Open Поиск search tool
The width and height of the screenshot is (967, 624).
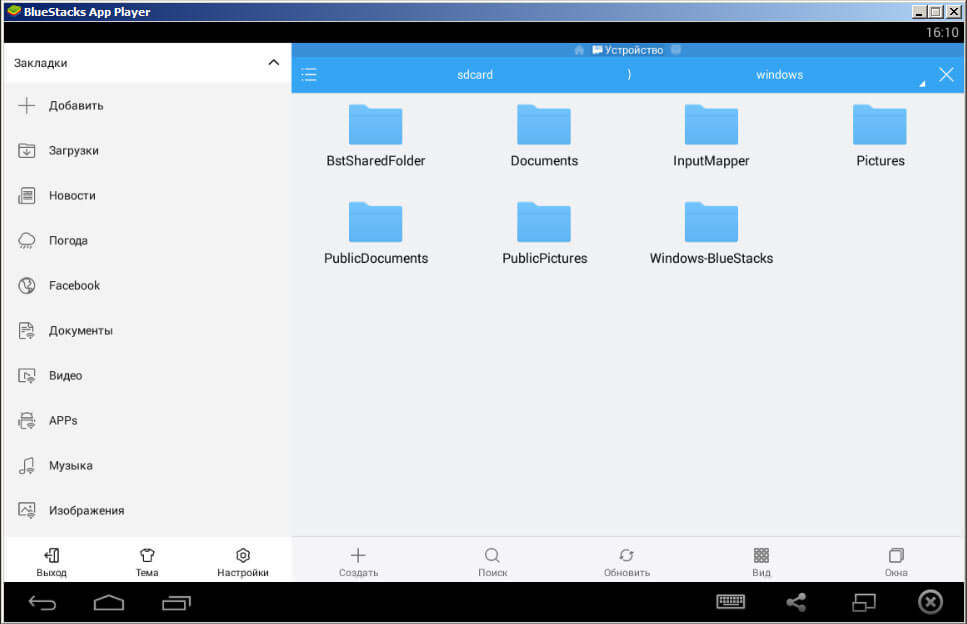pyautogui.click(x=493, y=562)
